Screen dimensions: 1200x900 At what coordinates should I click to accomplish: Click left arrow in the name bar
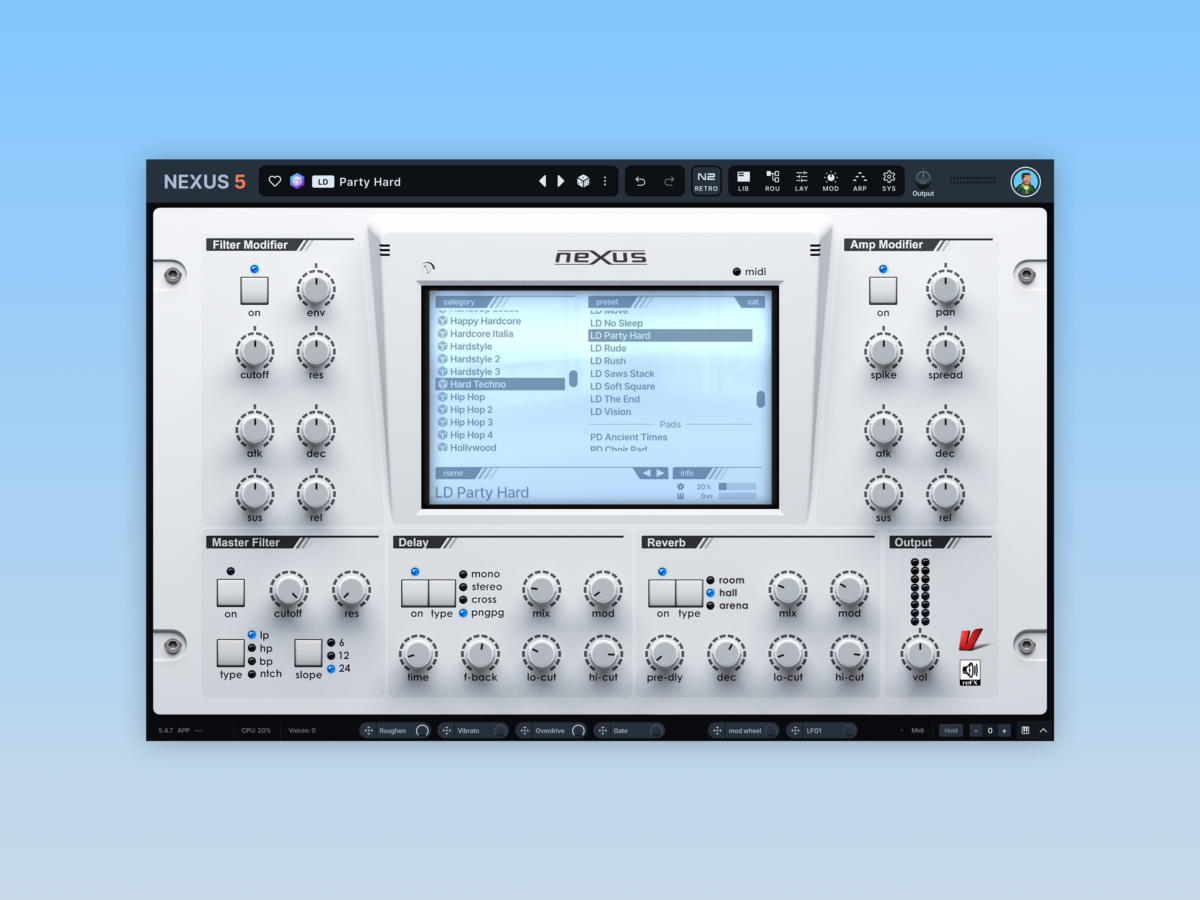[647, 473]
